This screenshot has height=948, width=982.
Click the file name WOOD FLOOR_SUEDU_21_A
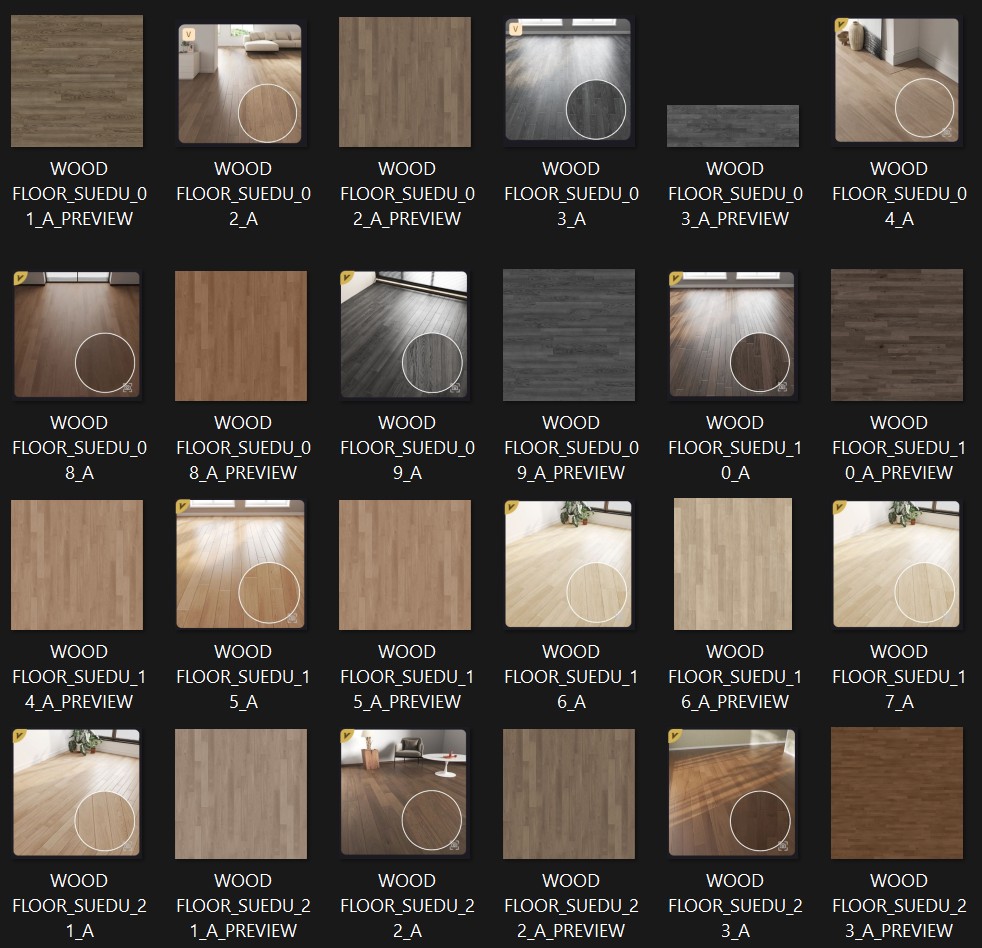click(x=79, y=906)
